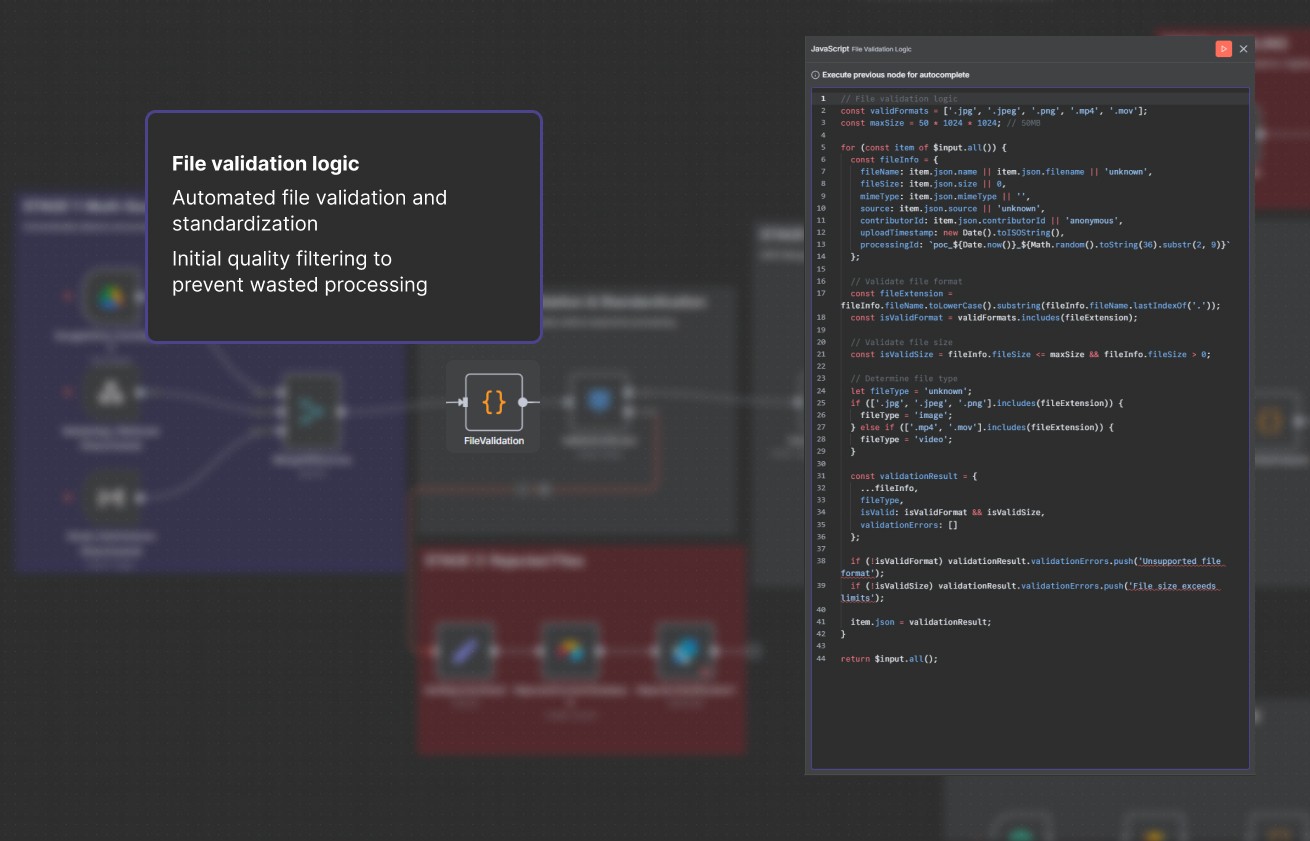The image size is (1310, 841).
Task: Click the Automated file validation and standardization text
Action: (x=309, y=211)
